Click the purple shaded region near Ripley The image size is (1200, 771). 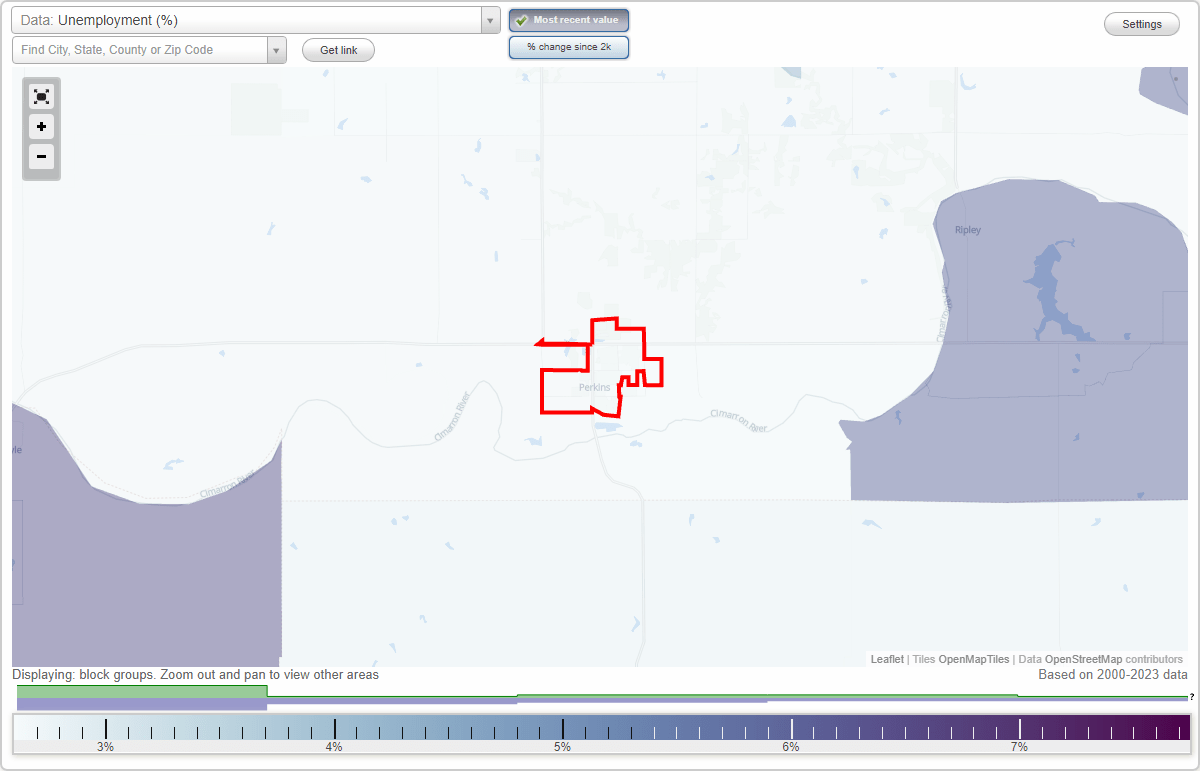pos(990,250)
